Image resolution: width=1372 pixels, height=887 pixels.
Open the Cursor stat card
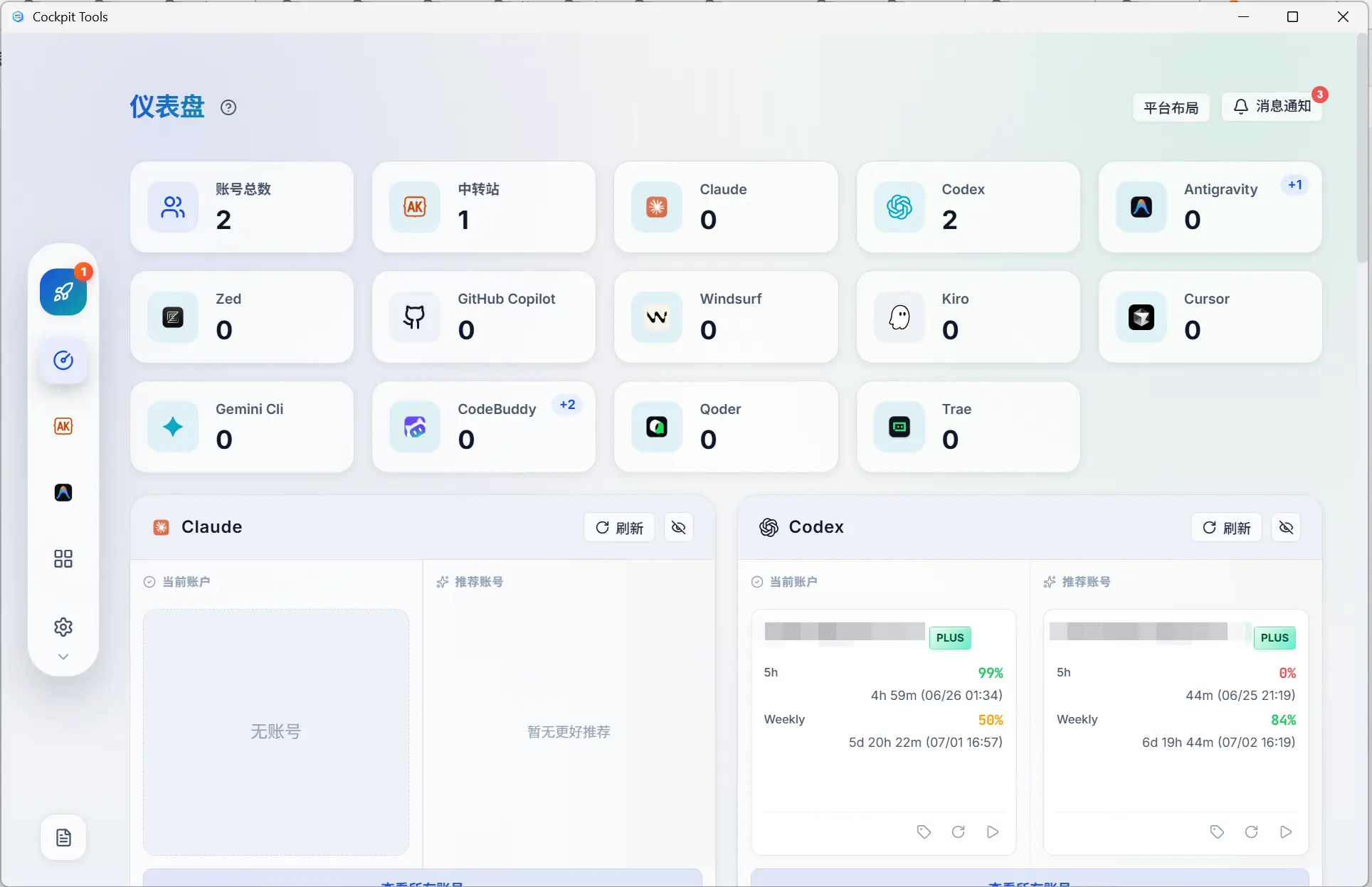pyautogui.click(x=1210, y=317)
